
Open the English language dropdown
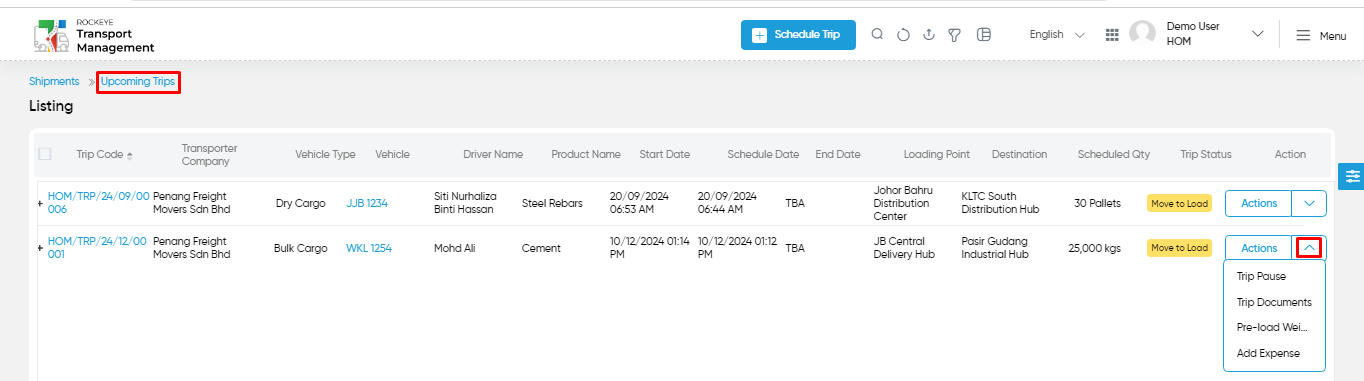(1057, 35)
